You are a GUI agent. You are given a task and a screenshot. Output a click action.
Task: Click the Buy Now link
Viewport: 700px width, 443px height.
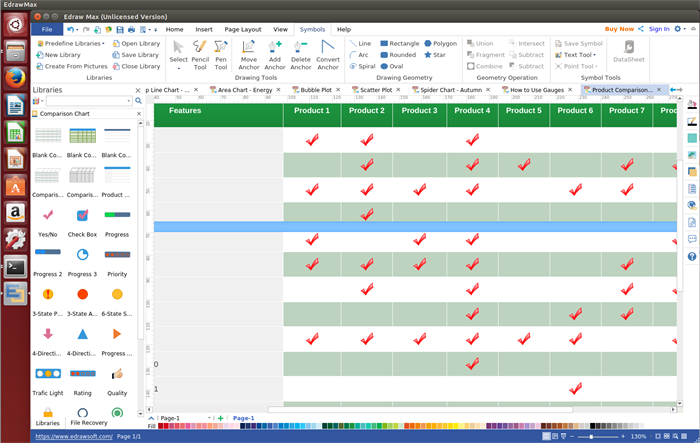point(619,29)
